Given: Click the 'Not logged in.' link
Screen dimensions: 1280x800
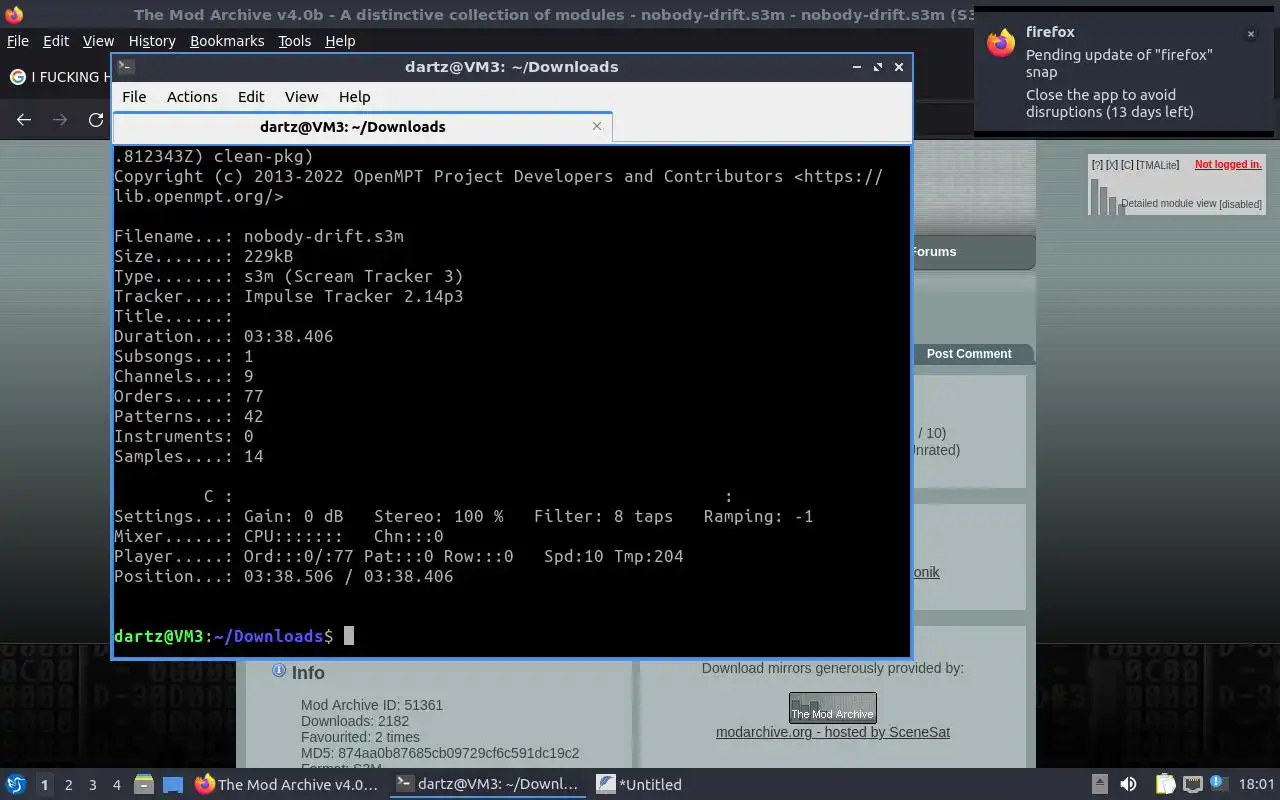Looking at the screenshot, I should (x=1228, y=164).
